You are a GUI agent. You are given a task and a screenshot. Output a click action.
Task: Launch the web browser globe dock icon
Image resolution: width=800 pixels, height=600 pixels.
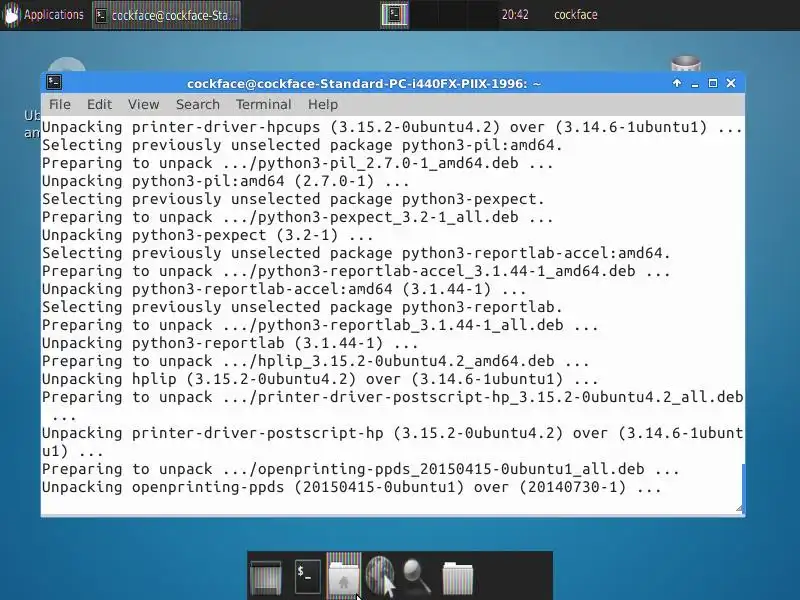(380, 576)
